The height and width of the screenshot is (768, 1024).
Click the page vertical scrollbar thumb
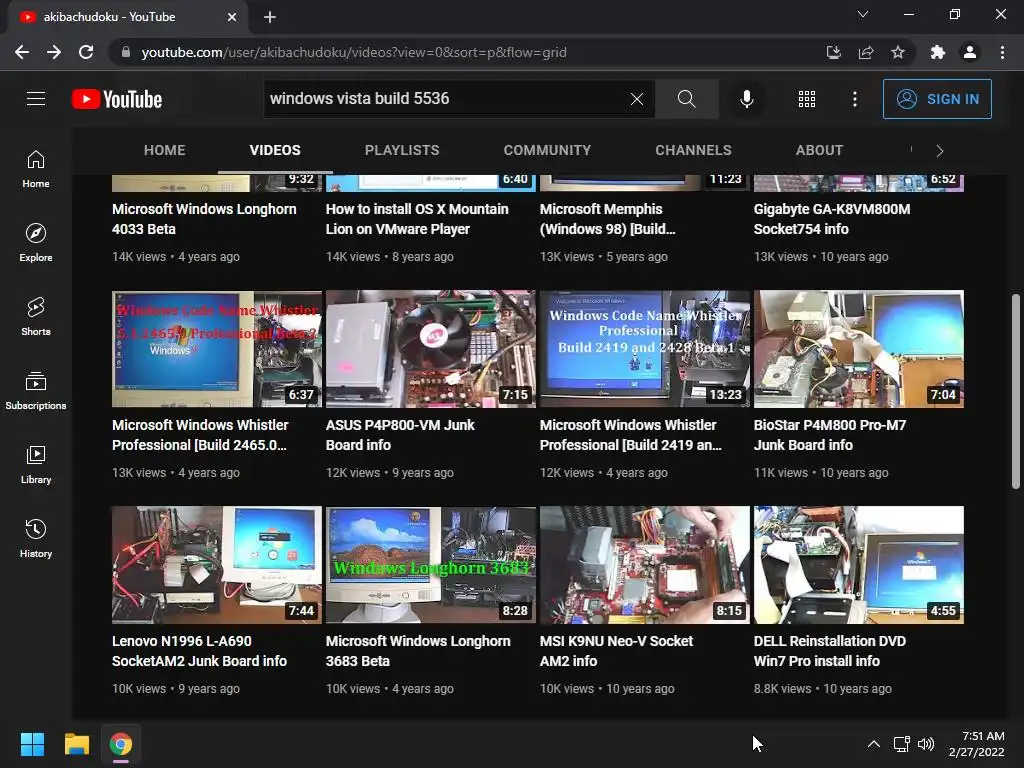tap(1016, 391)
